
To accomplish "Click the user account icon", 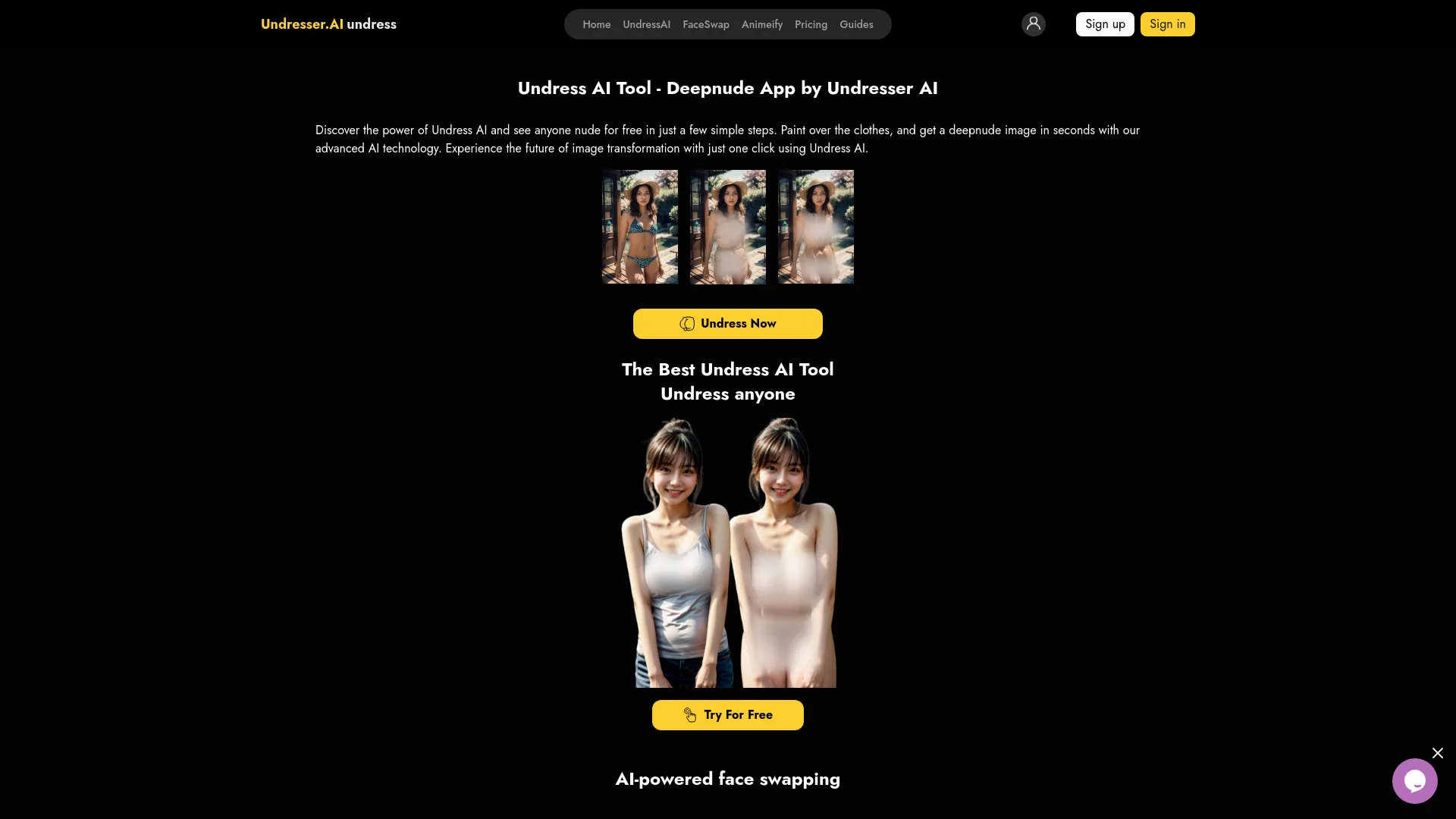I will click(x=1033, y=24).
